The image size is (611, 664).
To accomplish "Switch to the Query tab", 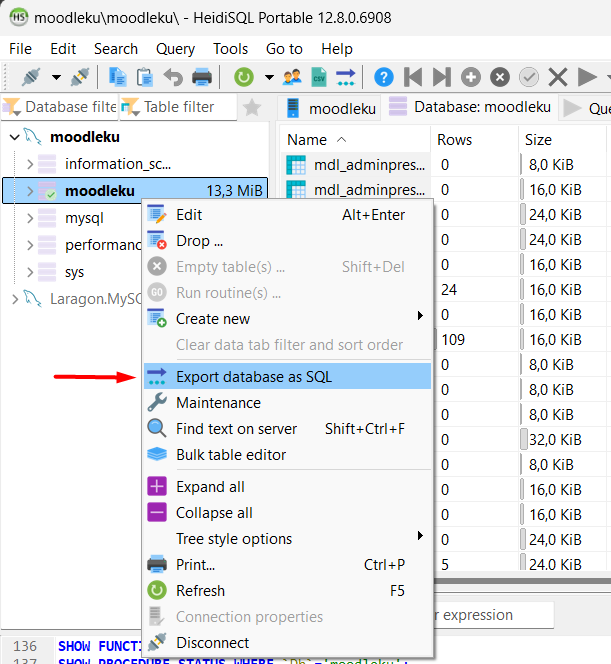I will click(x=586, y=108).
